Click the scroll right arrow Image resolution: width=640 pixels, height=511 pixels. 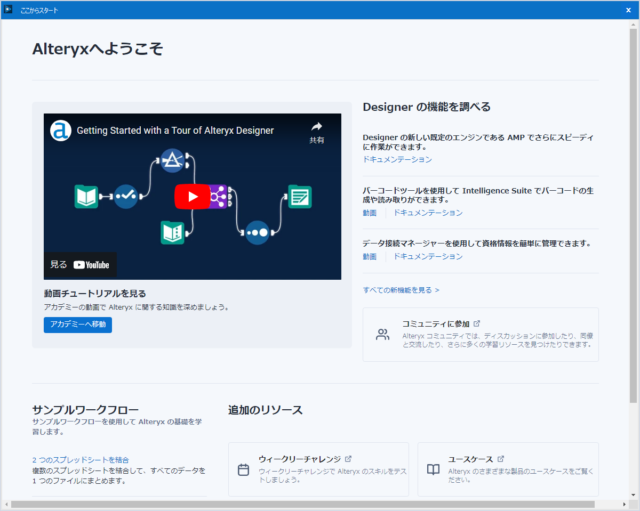pyautogui.click(x=624, y=504)
